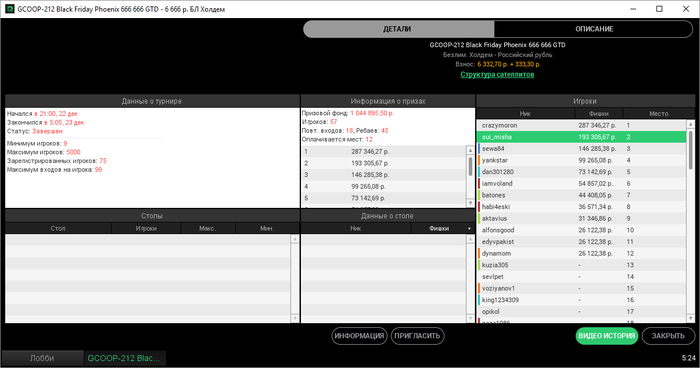Image resolution: width=700 pixels, height=368 pixels.
Task: Sort players by Фишки column header
Action: tap(599, 113)
